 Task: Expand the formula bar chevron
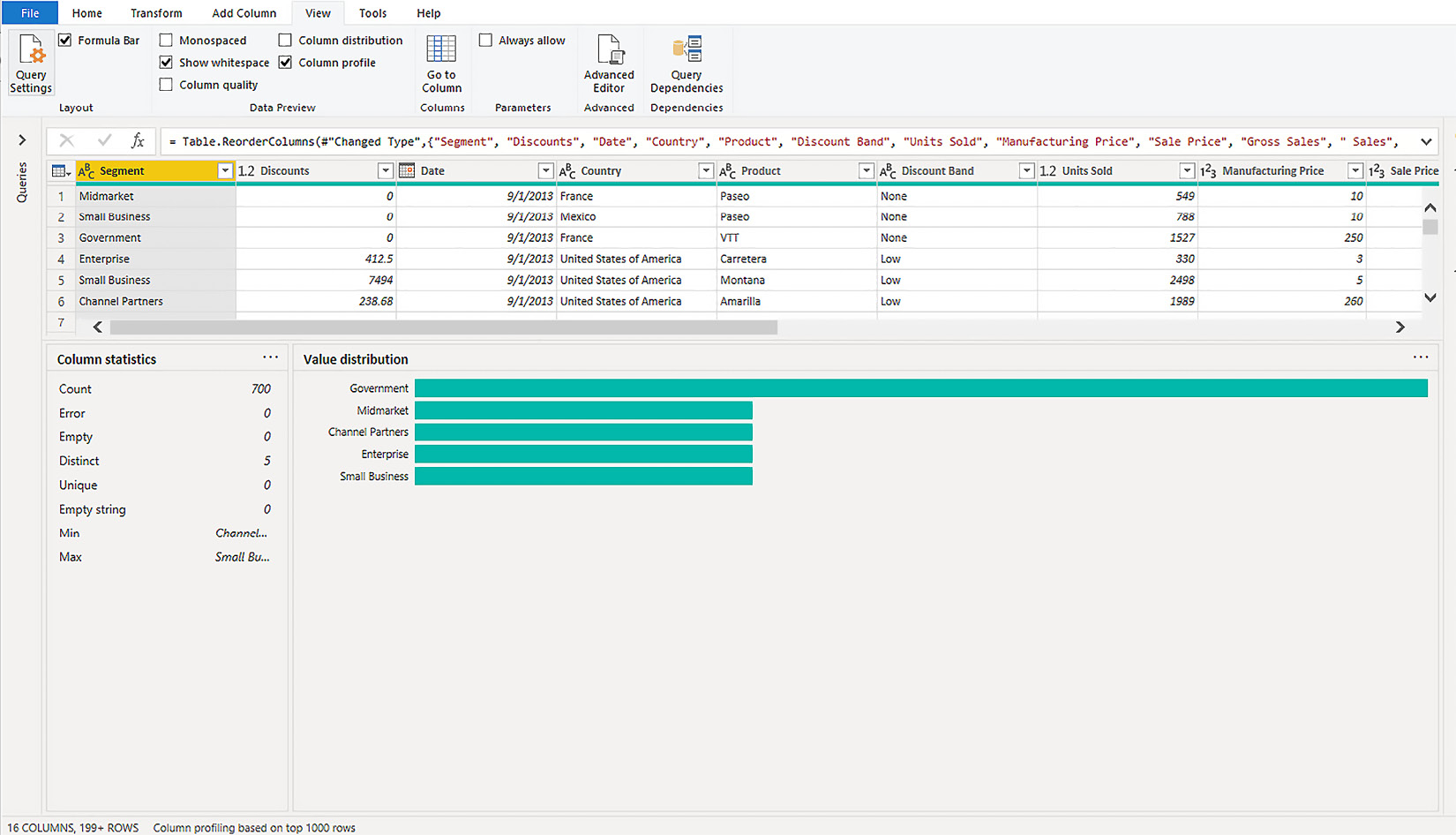coord(1426,141)
